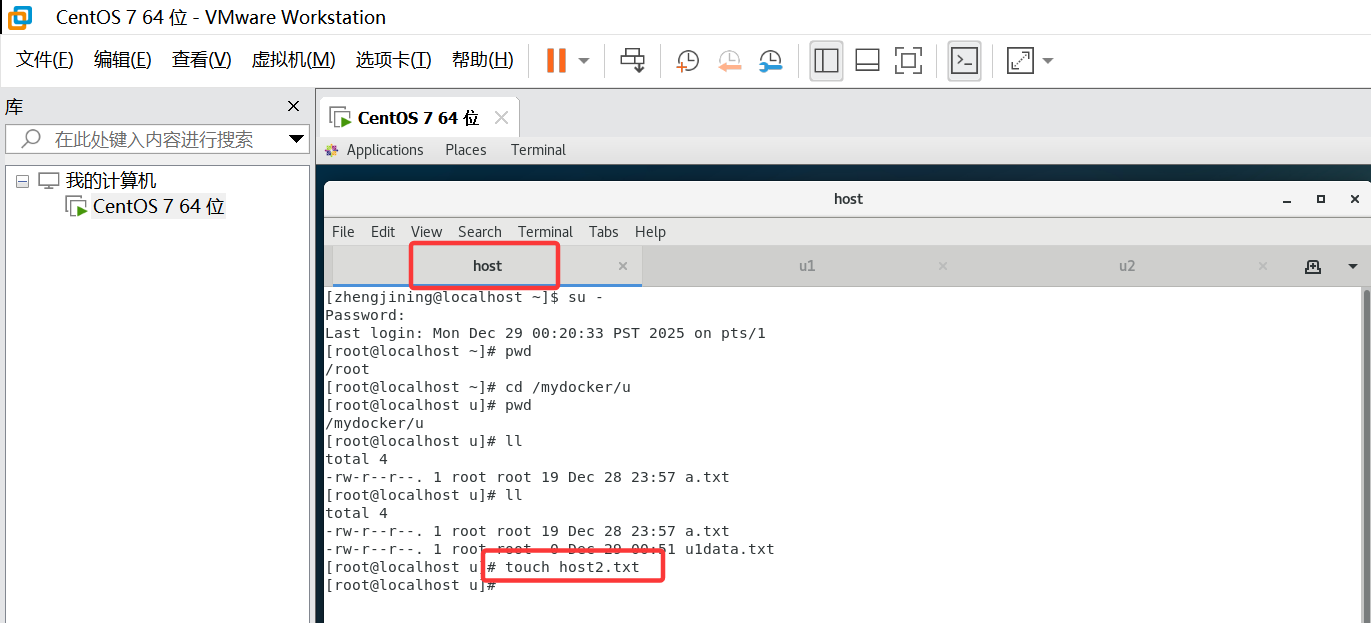
Task: Collapse the 我的计算机 tree node
Action: click(22, 179)
